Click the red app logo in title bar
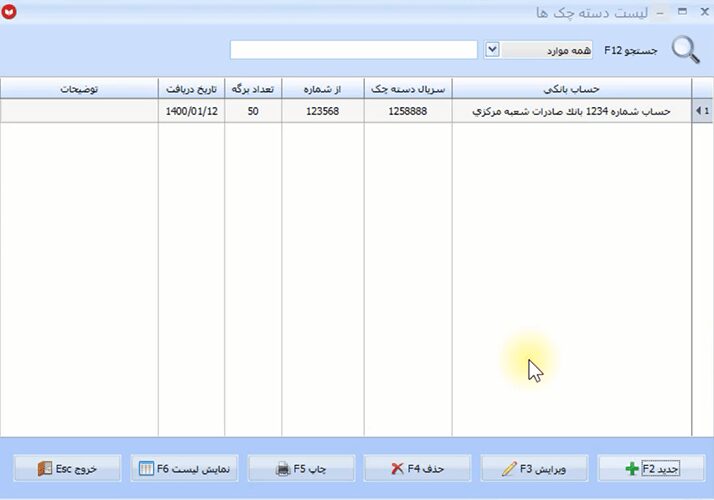 [9, 12]
